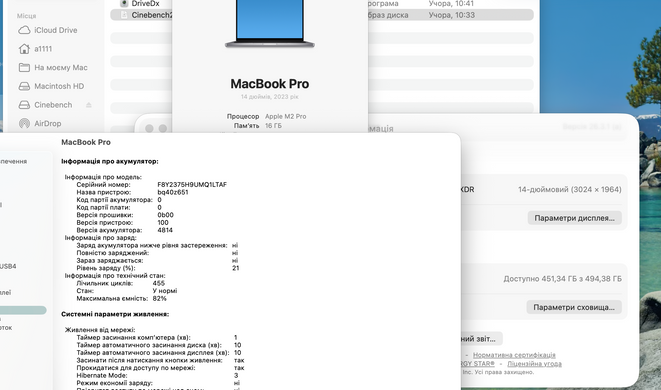Click "Інформація про акумулятор:" heading
Image resolution: width=661 pixels, height=390 pixels.
[x=110, y=161]
